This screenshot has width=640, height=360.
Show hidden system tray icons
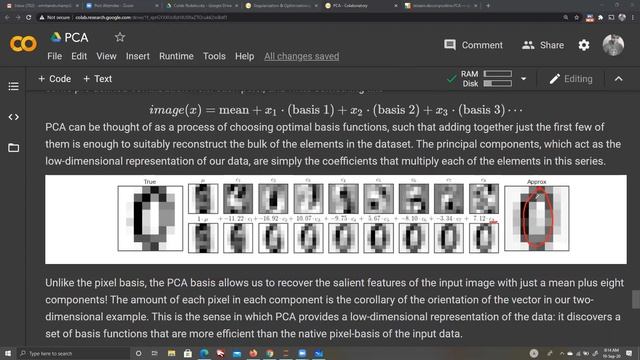[562, 353]
